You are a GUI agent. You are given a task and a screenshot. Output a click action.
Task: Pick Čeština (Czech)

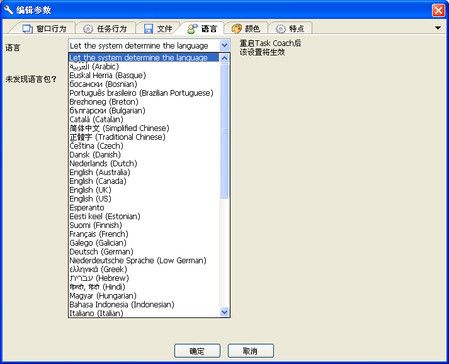click(144, 146)
